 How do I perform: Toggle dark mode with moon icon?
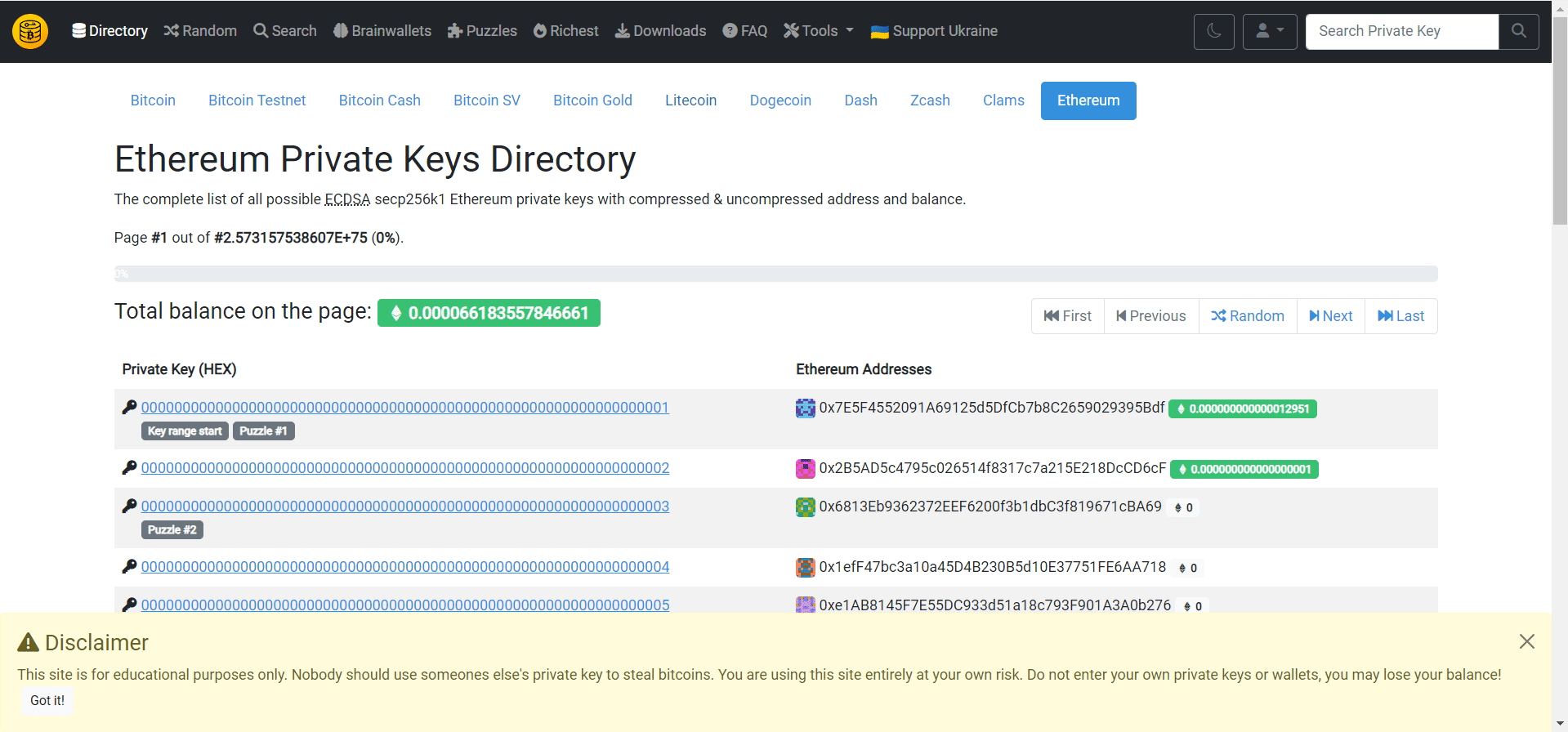pos(1213,32)
